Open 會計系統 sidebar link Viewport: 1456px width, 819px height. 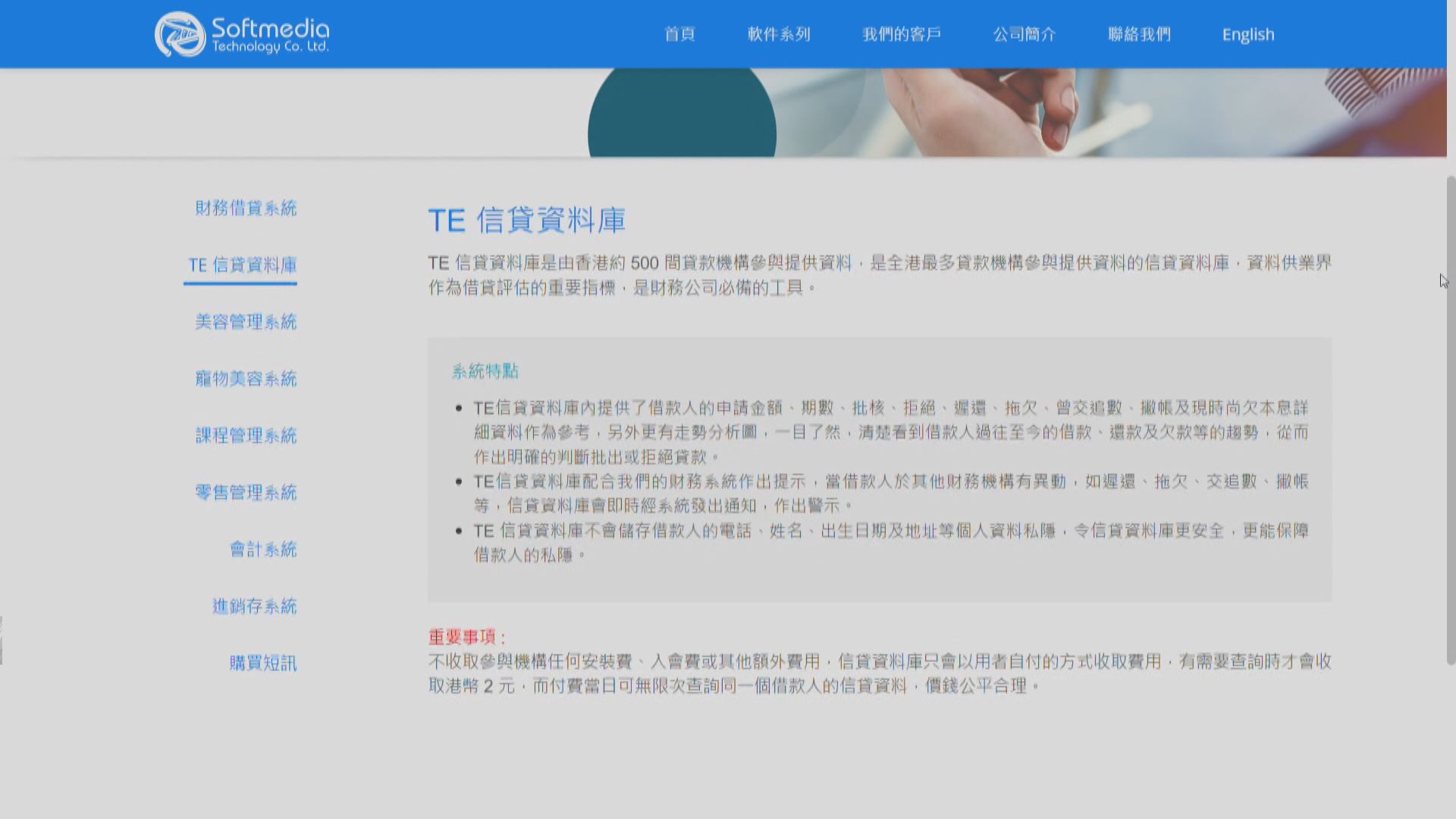[x=263, y=549]
